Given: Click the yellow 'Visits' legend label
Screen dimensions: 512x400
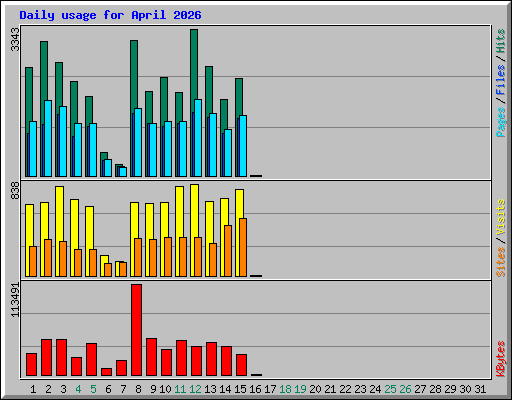Looking at the screenshot, I should (x=501, y=217).
